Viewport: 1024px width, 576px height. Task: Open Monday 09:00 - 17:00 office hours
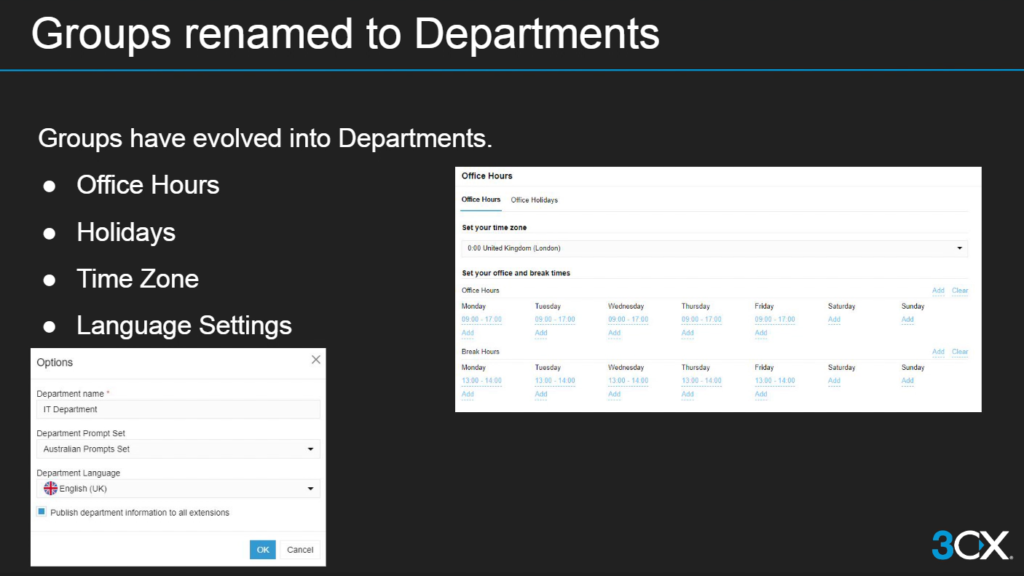[481, 320]
